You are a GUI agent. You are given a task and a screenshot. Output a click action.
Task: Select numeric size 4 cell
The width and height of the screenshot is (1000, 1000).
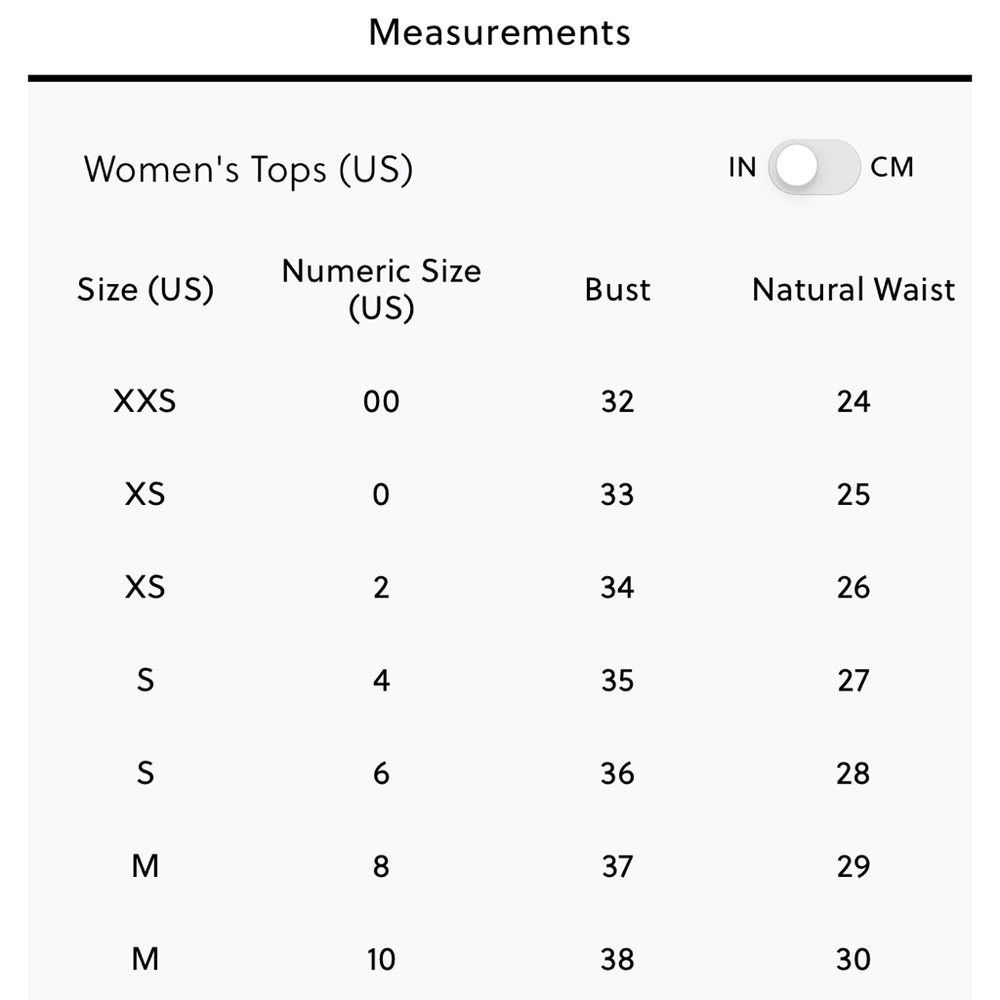[381, 681]
